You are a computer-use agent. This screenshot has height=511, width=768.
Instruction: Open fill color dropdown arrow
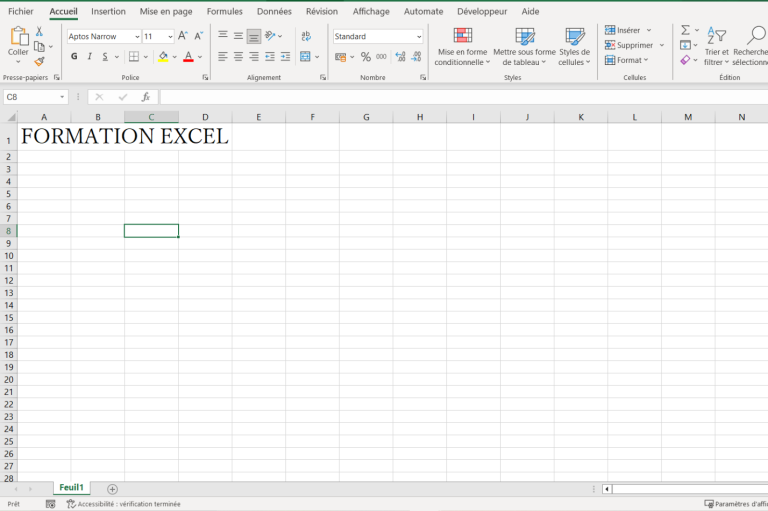[174, 57]
